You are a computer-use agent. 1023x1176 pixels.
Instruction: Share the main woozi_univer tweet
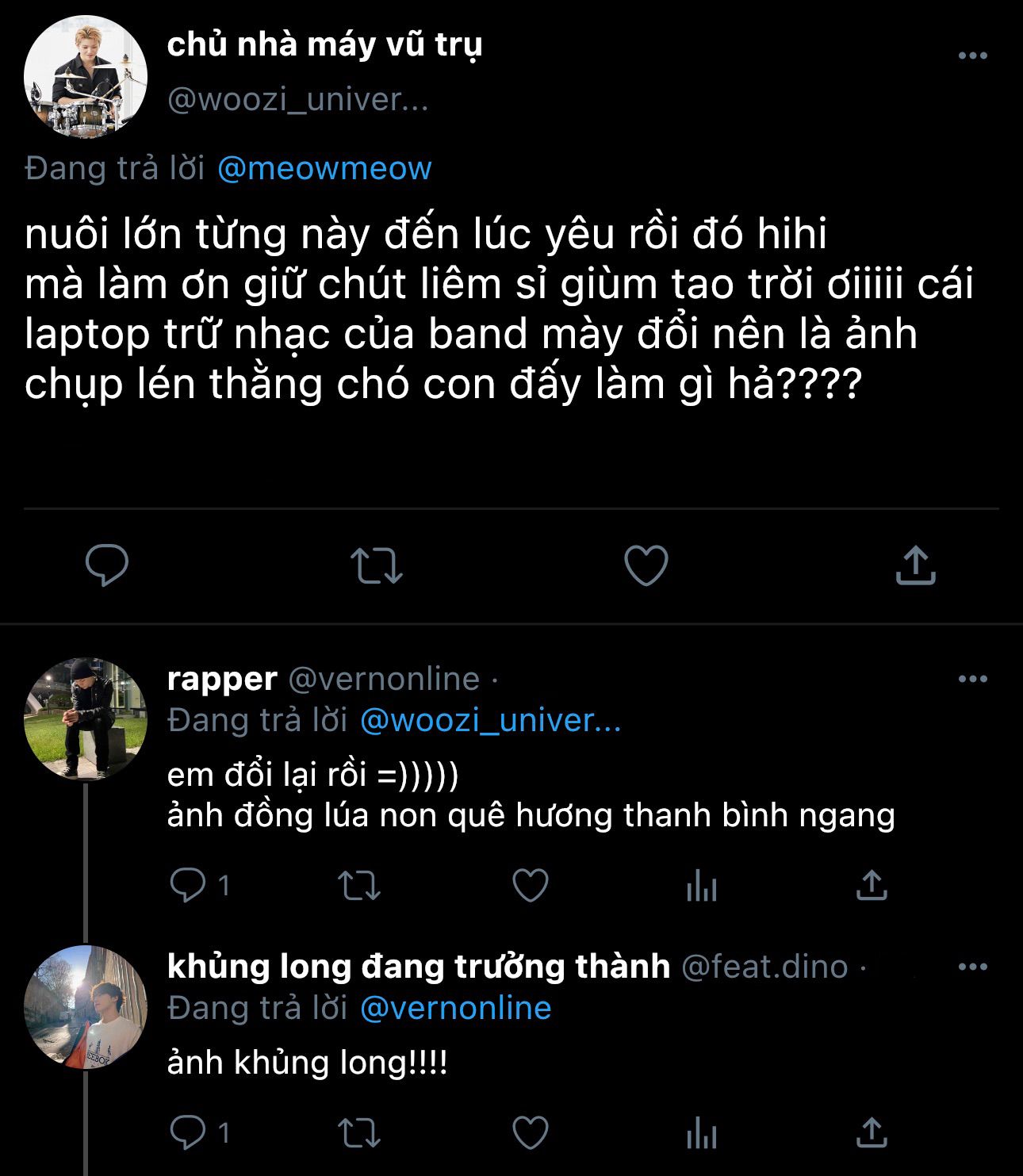pos(915,565)
